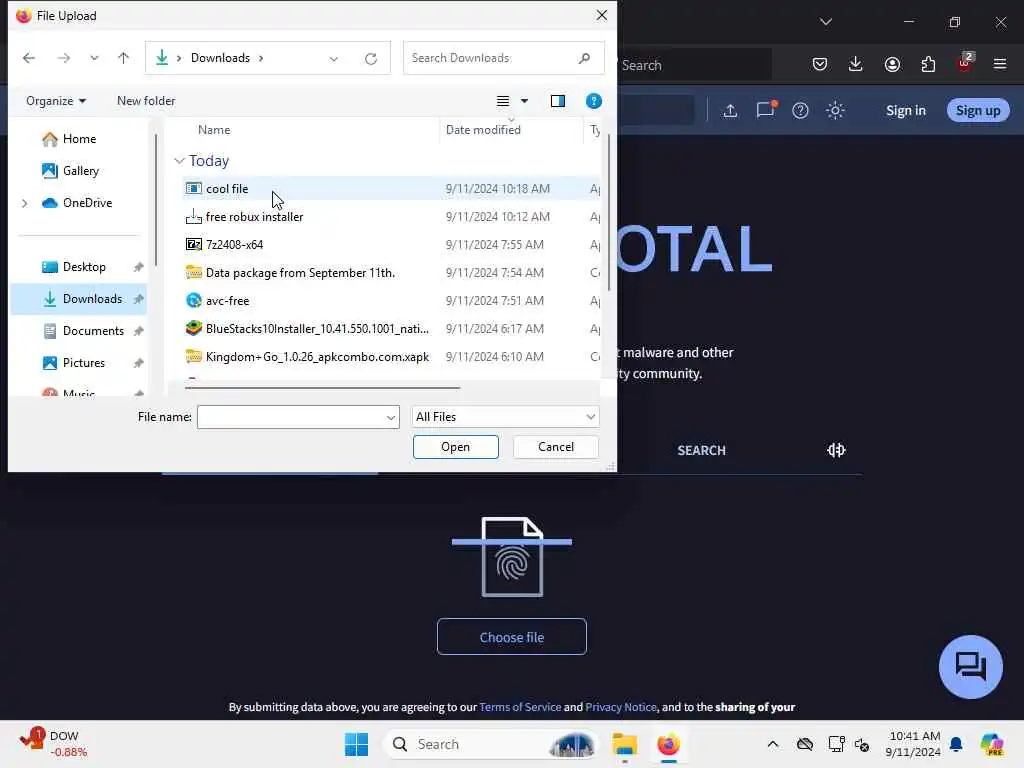This screenshot has height=768, width=1024.
Task: Open the view options dropdown arrow
Action: point(524,101)
